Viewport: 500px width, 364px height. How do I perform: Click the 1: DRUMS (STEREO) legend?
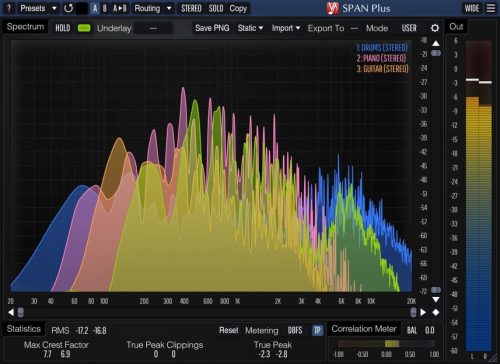[x=382, y=48]
